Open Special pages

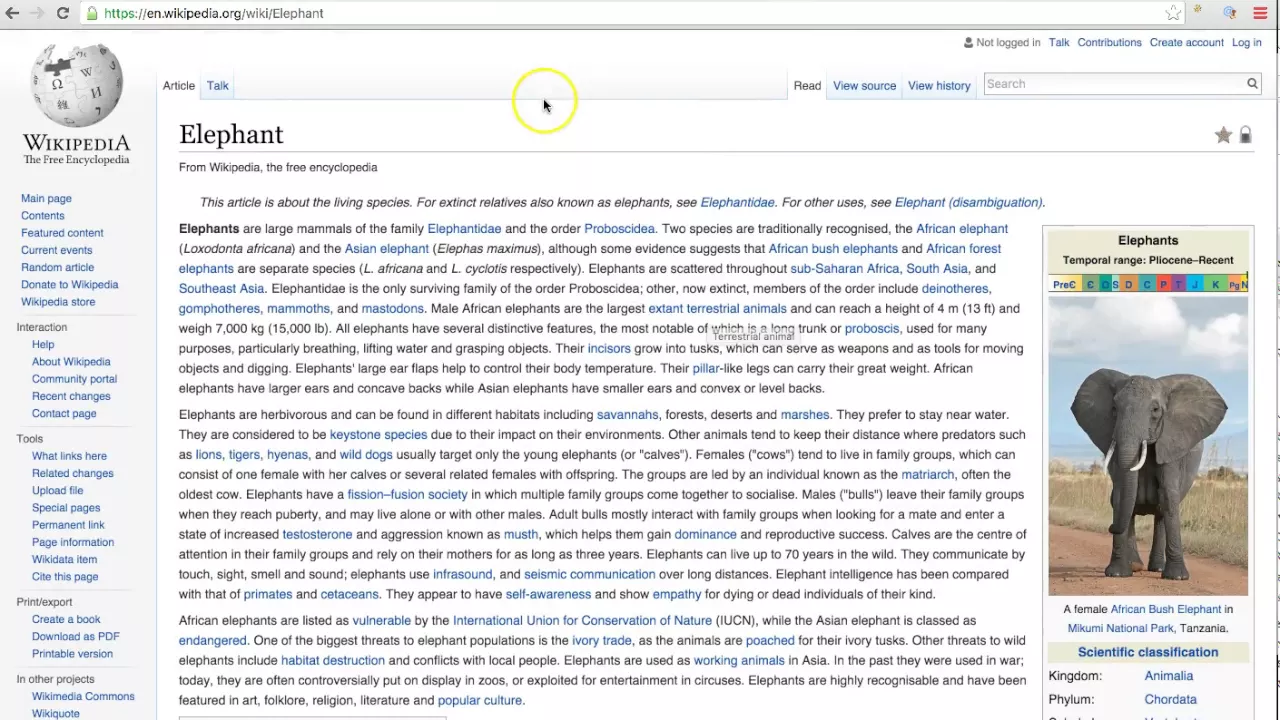[66, 507]
